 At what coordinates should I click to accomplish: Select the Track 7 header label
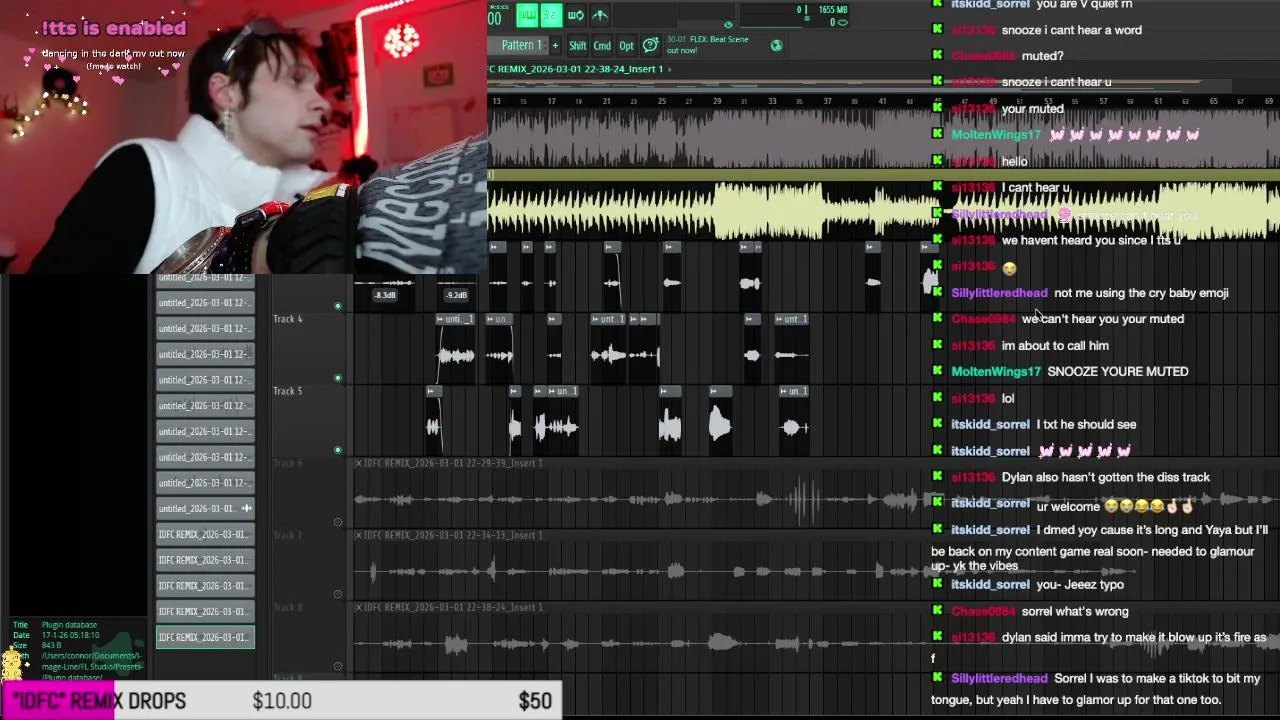[288, 535]
